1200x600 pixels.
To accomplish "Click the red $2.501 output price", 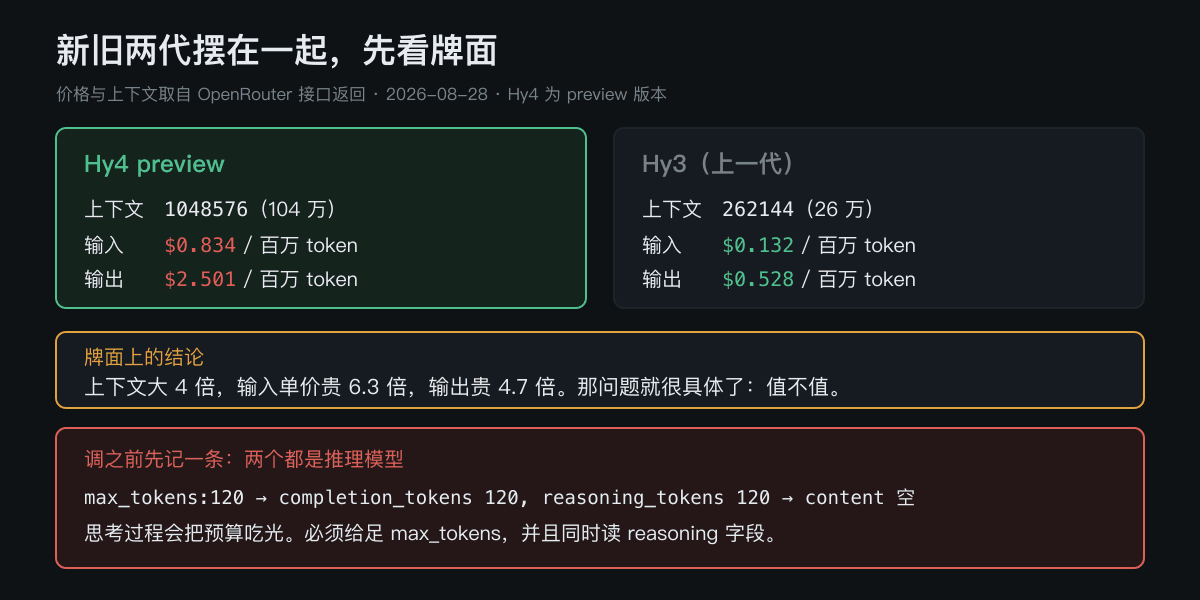I will (x=200, y=280).
